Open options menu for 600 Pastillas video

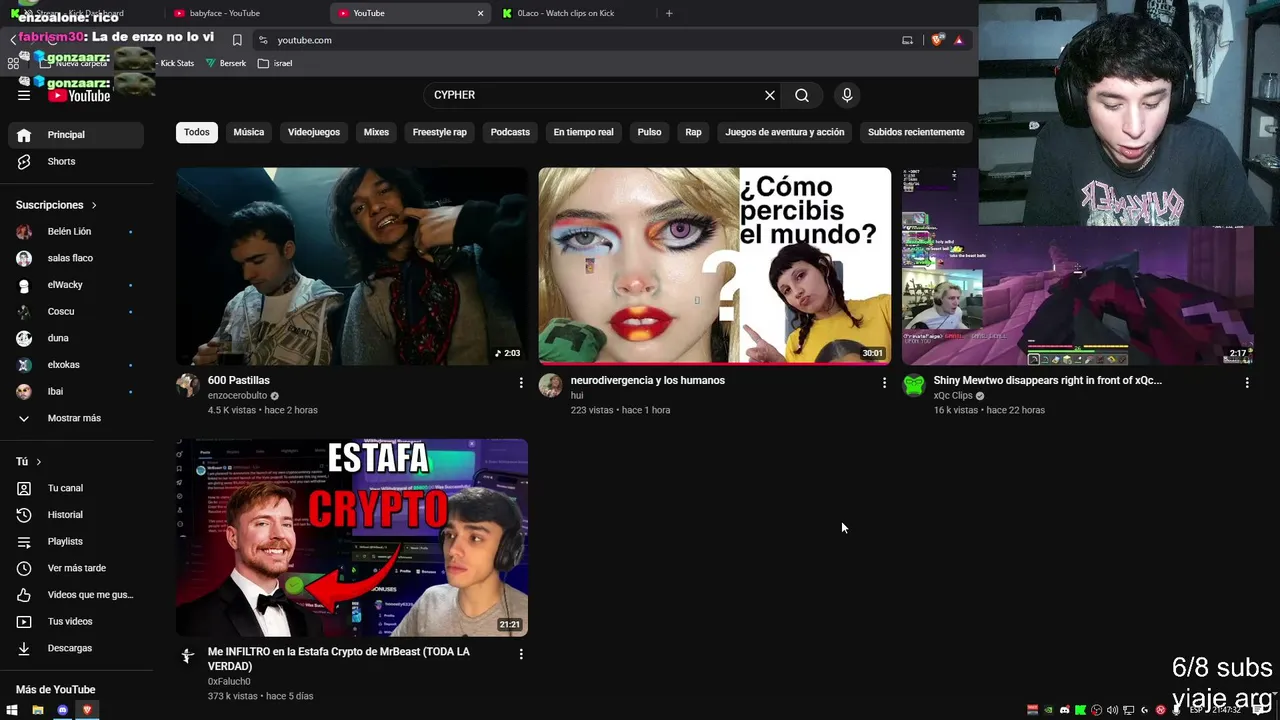tap(521, 383)
